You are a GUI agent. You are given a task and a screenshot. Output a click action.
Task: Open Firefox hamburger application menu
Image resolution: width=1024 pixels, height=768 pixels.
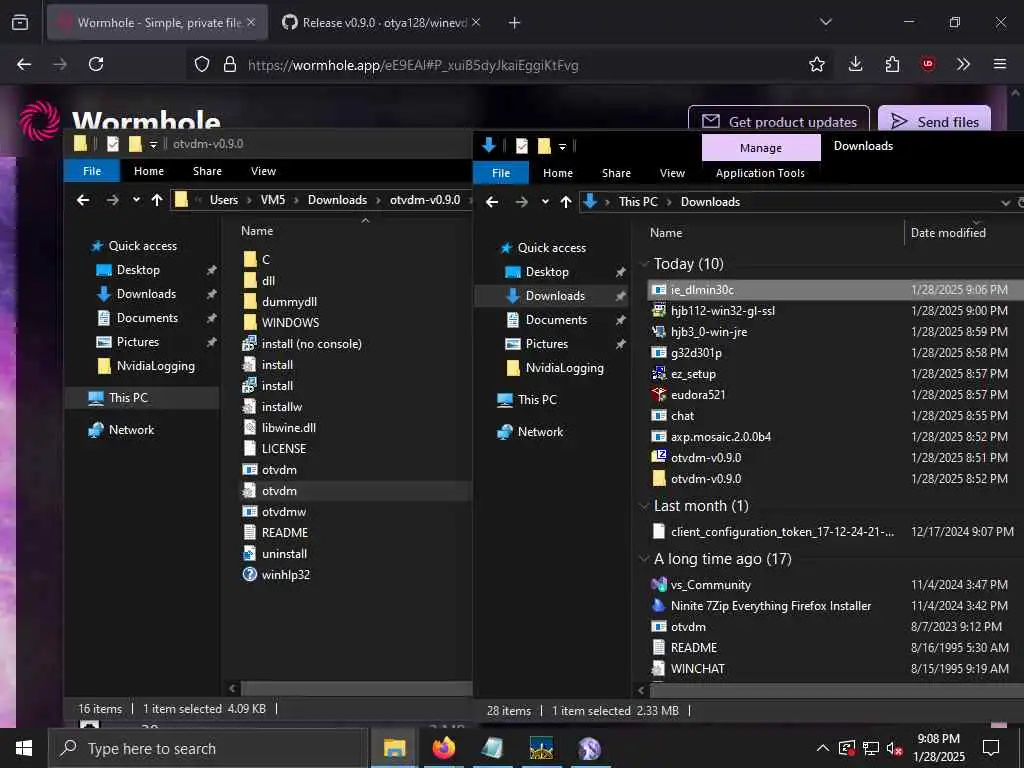(x=999, y=64)
